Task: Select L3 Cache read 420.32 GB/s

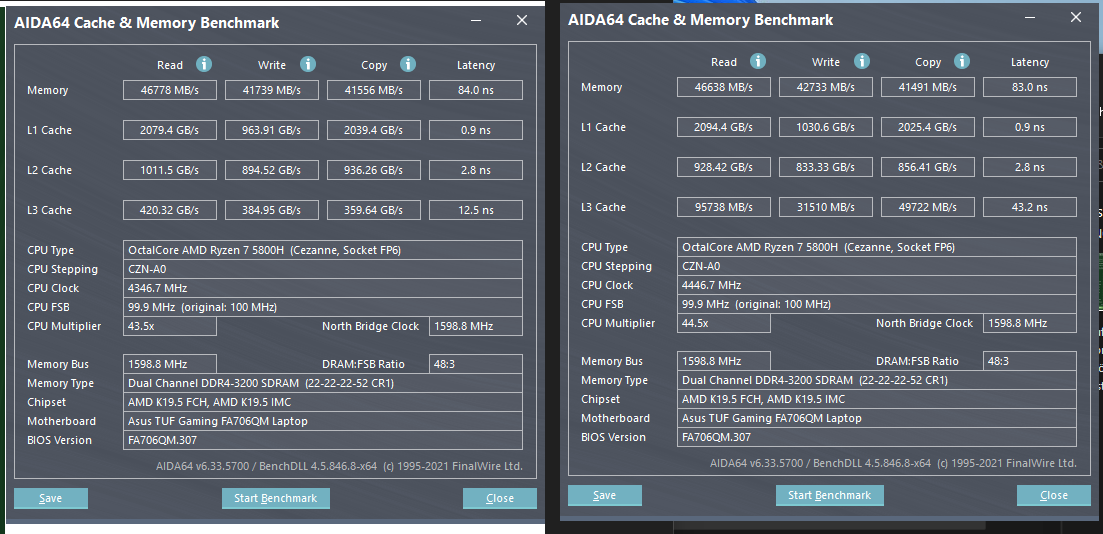Action: 170,210
